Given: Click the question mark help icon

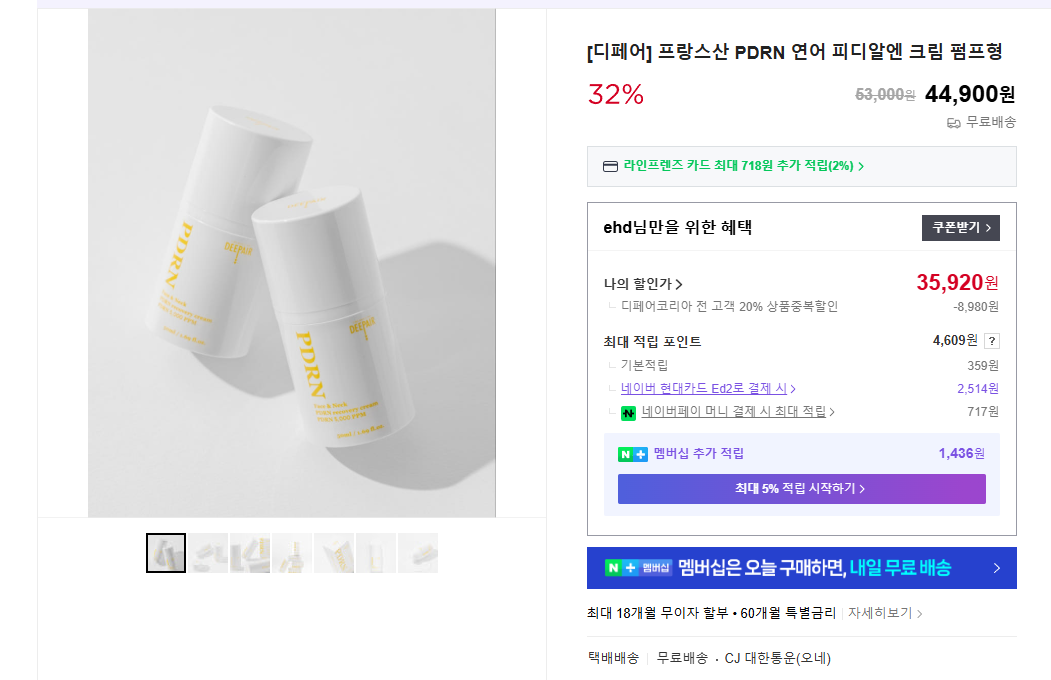Looking at the screenshot, I should 991,341.
